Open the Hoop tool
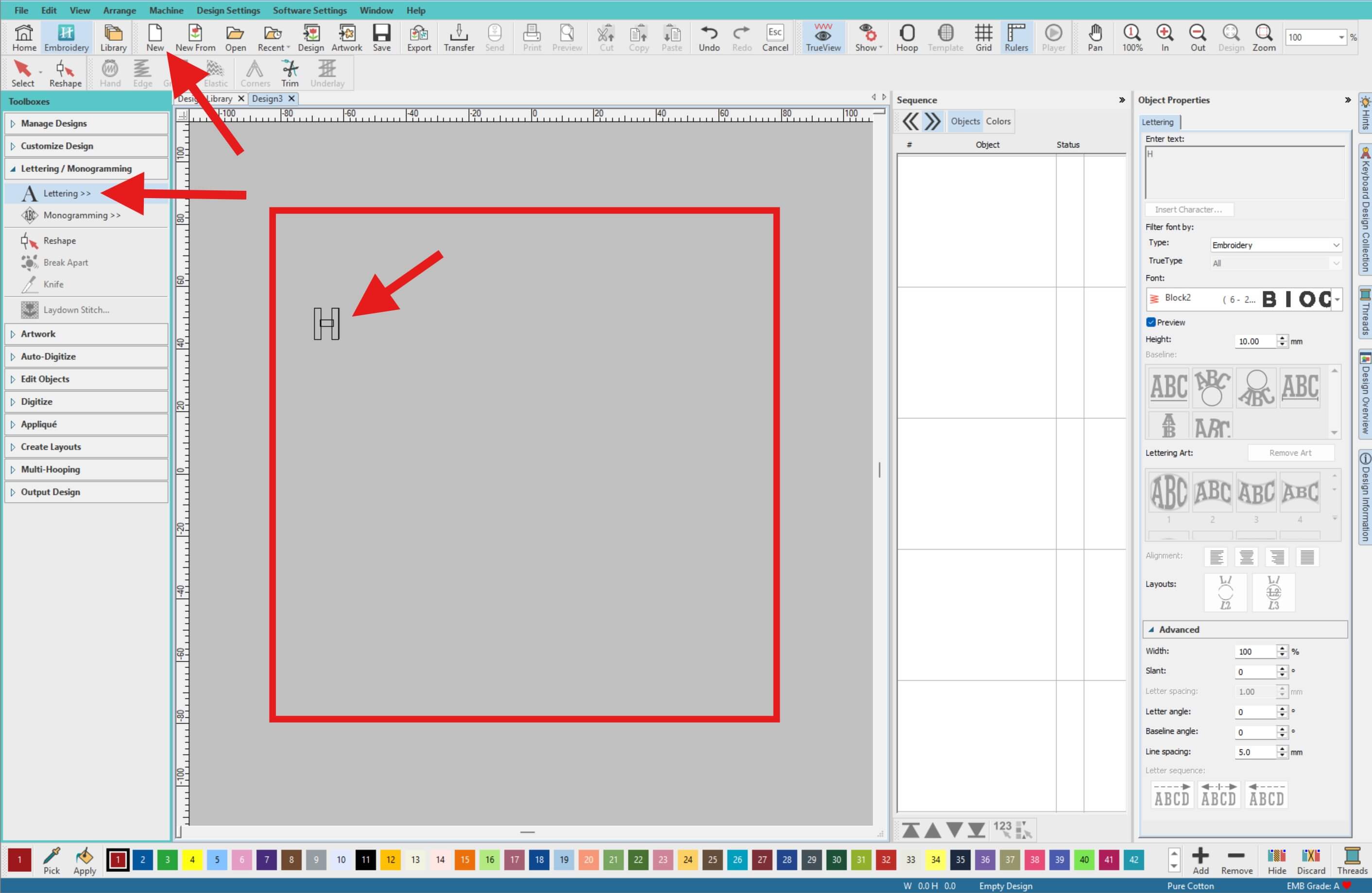 pyautogui.click(x=907, y=37)
